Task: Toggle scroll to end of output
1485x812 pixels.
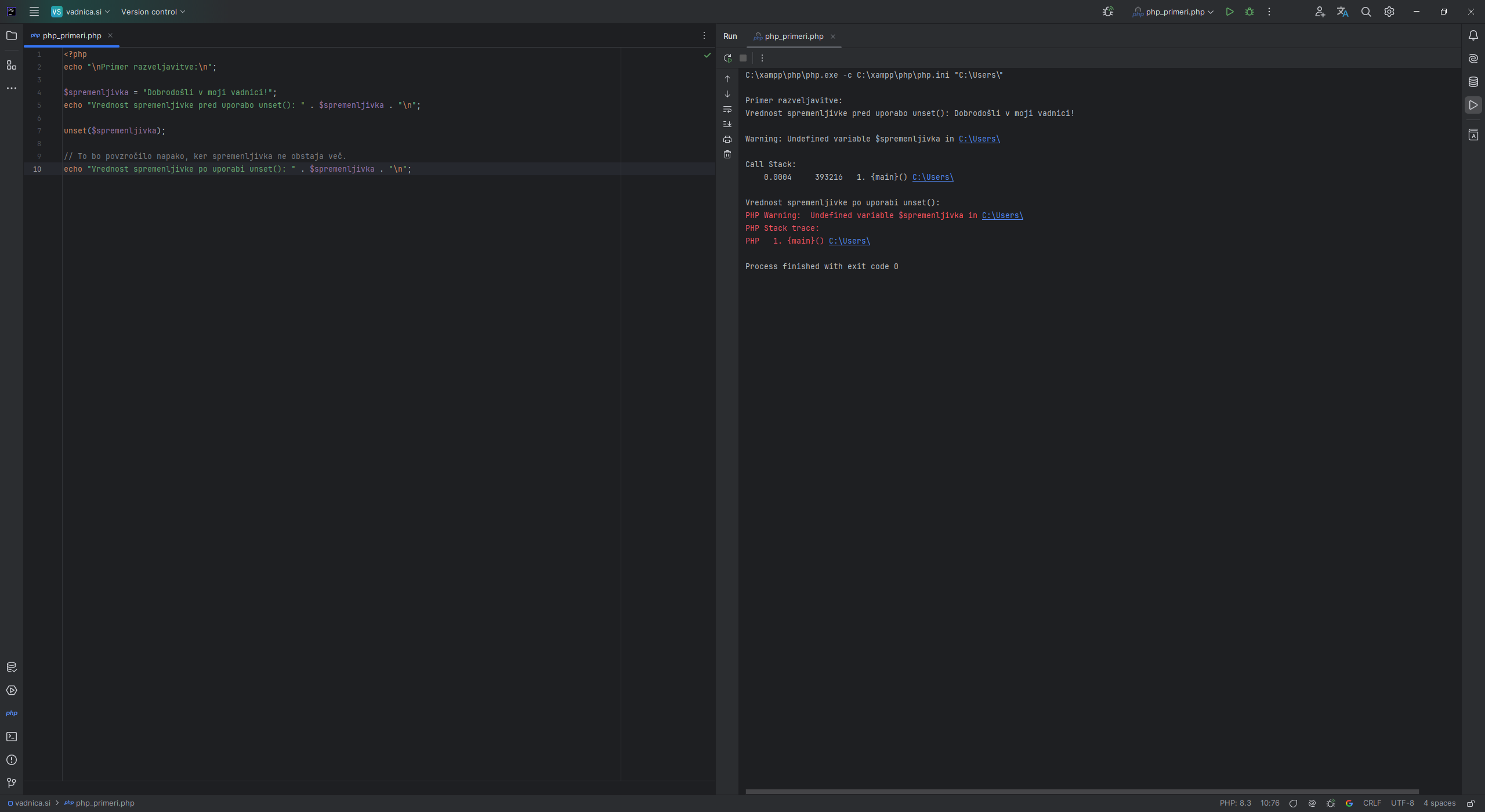Action: click(x=727, y=124)
